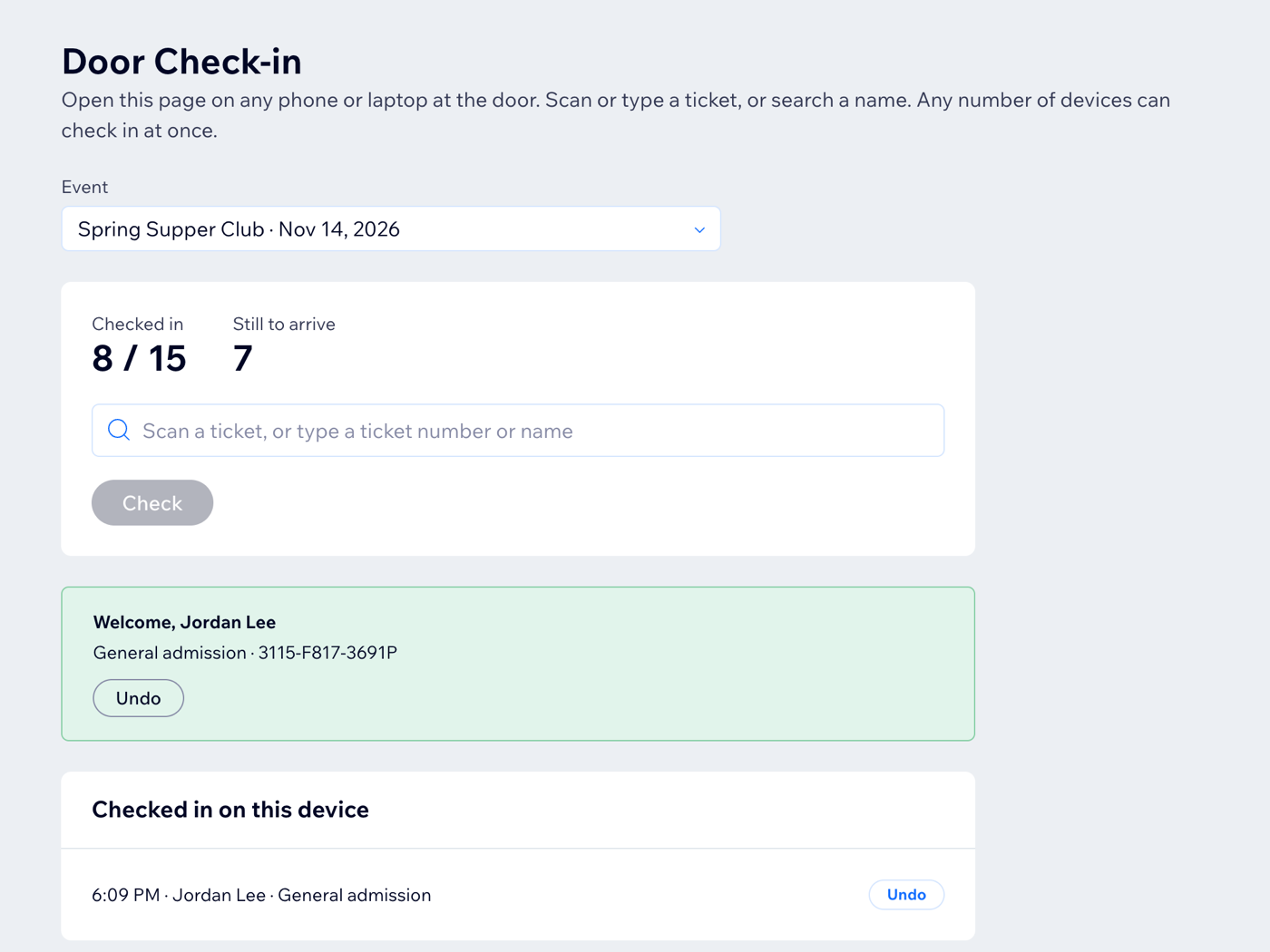Click the Checked in on this device heading
This screenshot has width=1270, height=952.
point(230,810)
